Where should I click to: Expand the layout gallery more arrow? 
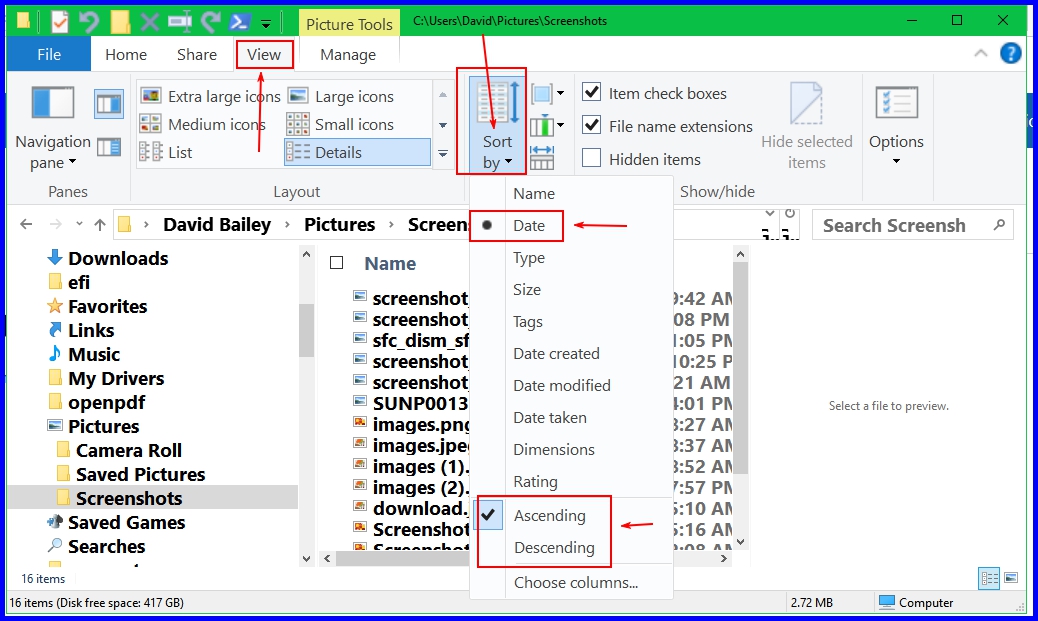pos(443,153)
